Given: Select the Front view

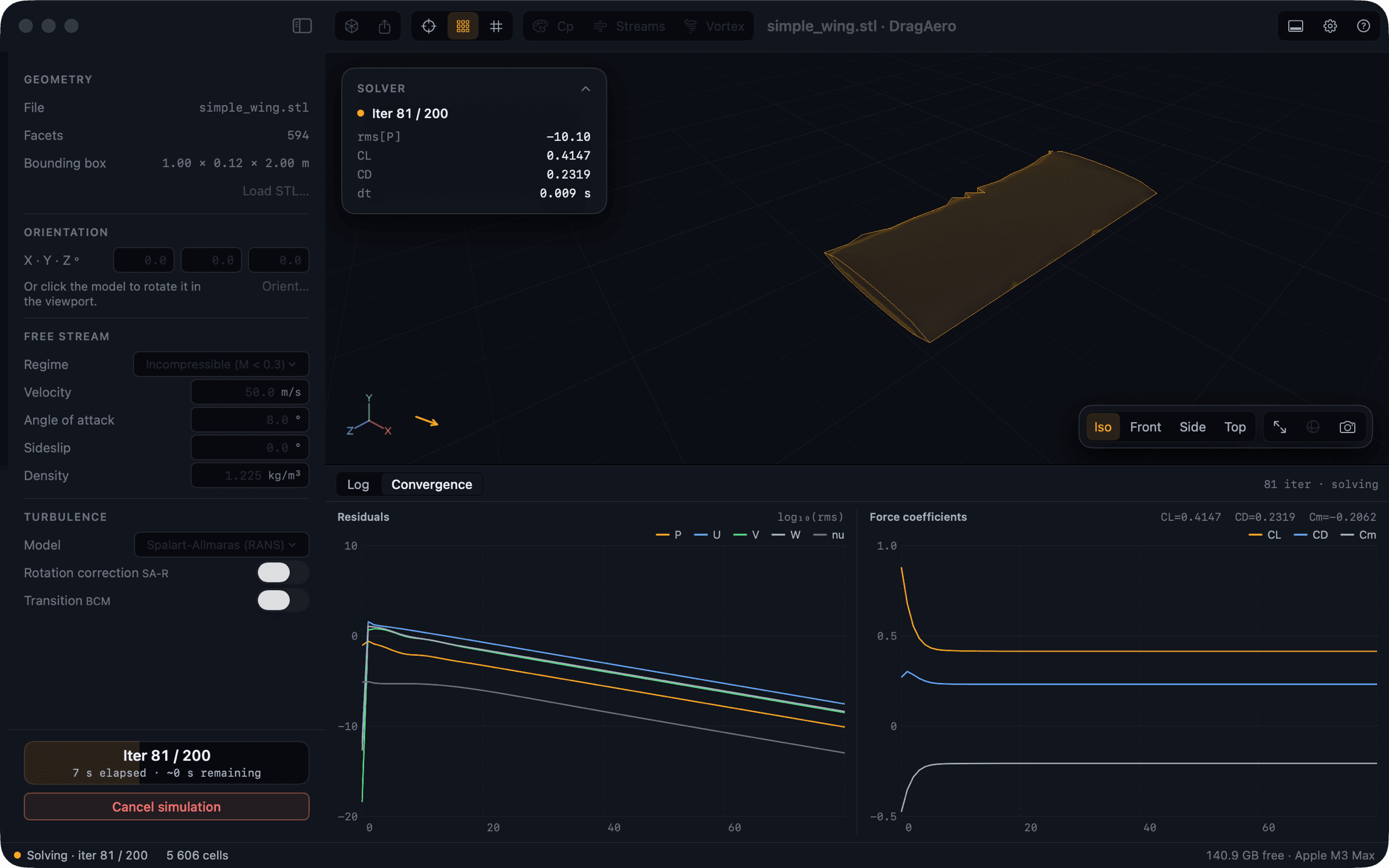Looking at the screenshot, I should click(1145, 426).
